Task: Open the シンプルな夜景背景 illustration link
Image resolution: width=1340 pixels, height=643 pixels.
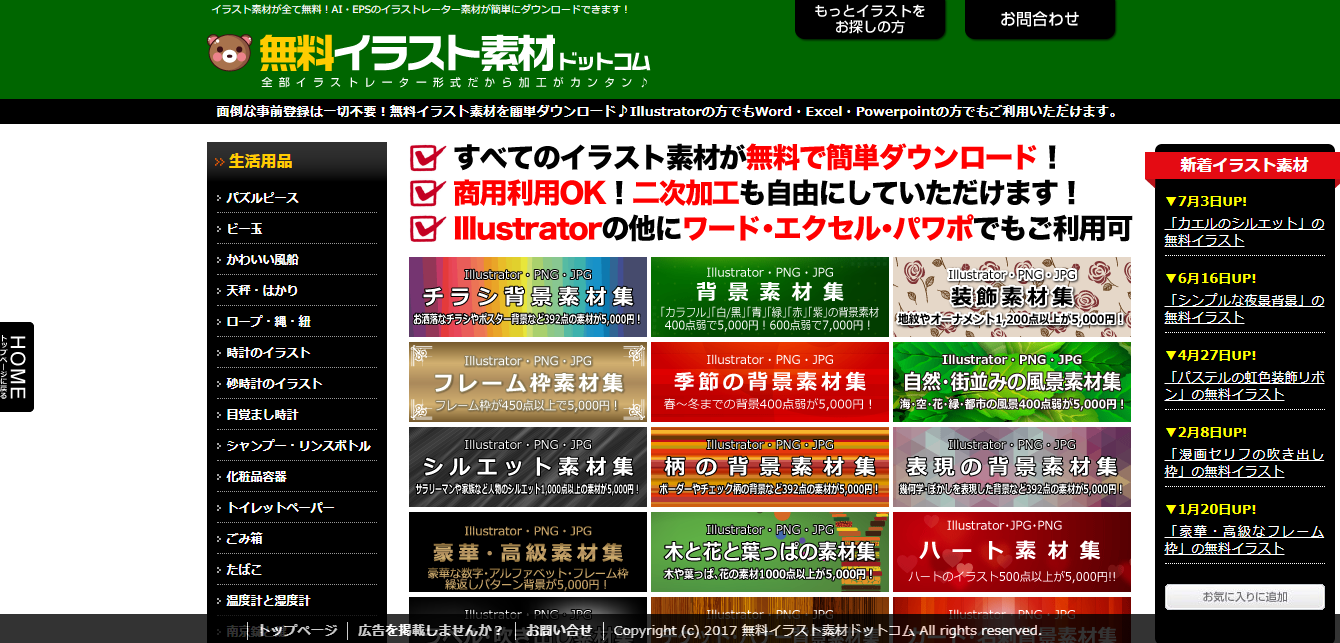Action: pyautogui.click(x=1240, y=298)
